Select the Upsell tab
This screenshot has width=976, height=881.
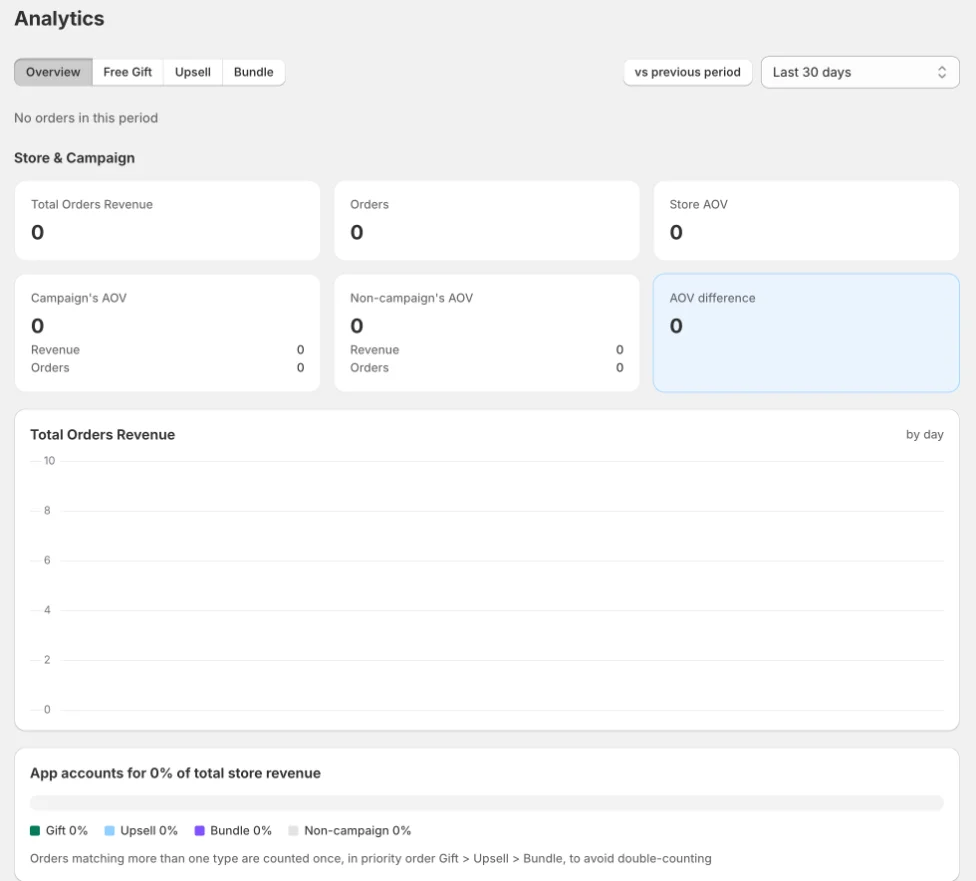(193, 72)
